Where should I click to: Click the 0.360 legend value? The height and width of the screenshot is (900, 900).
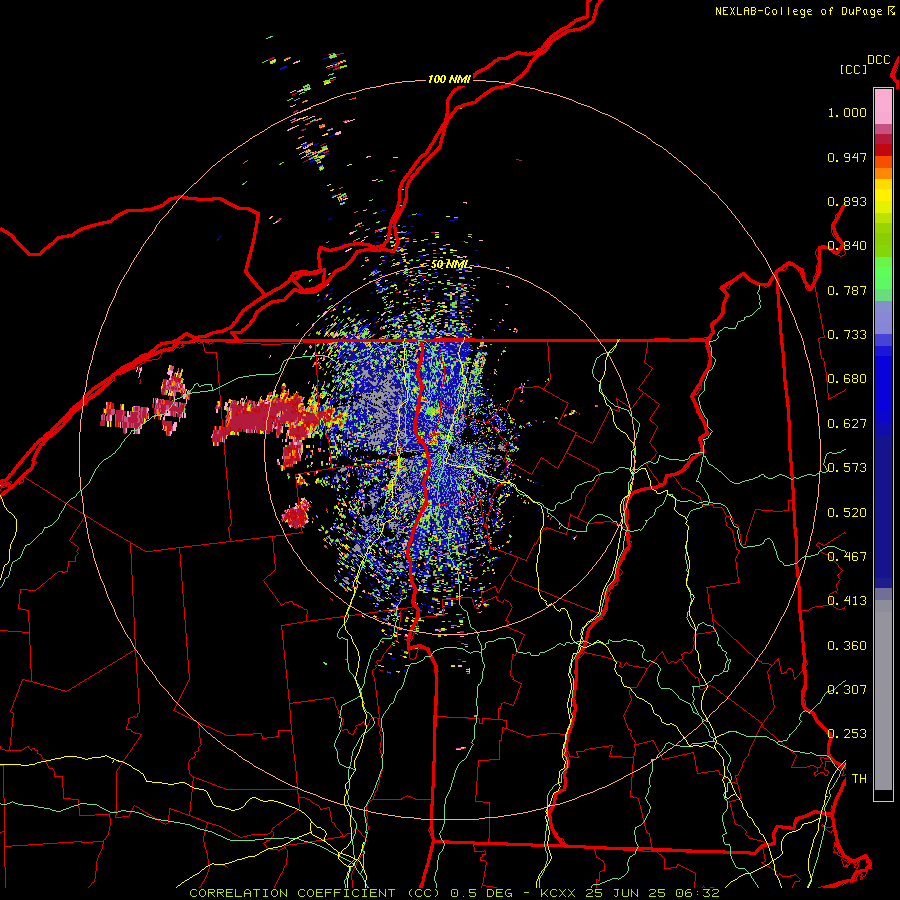[847, 646]
